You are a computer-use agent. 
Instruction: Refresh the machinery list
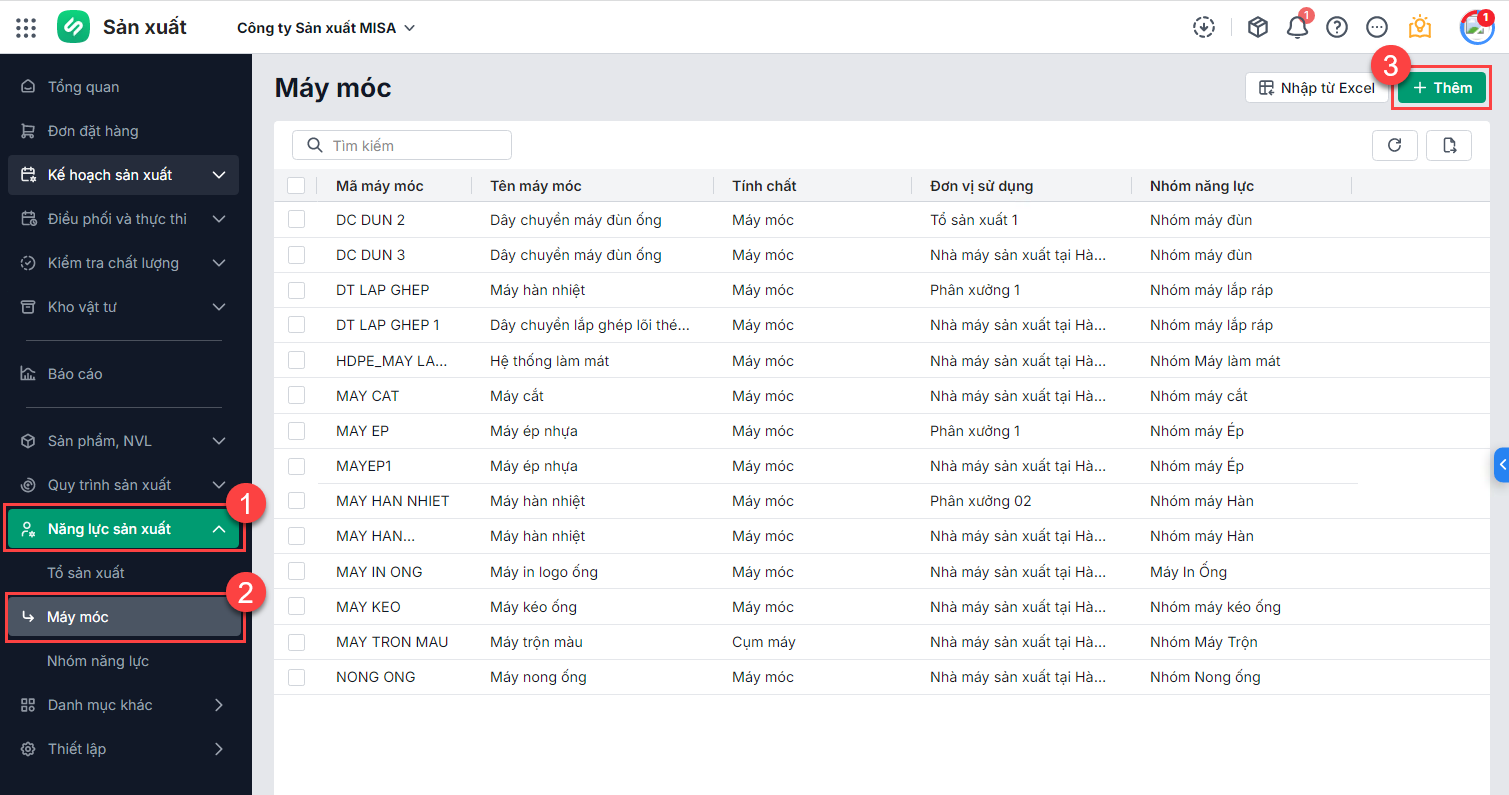click(1394, 145)
